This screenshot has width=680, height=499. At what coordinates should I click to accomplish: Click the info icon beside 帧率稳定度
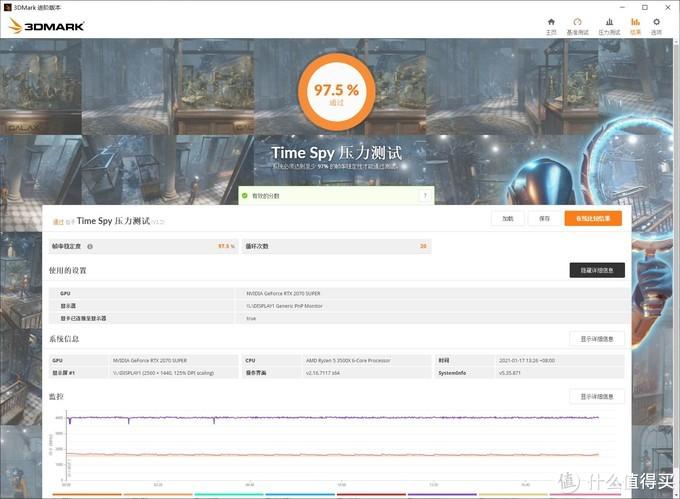(90, 246)
